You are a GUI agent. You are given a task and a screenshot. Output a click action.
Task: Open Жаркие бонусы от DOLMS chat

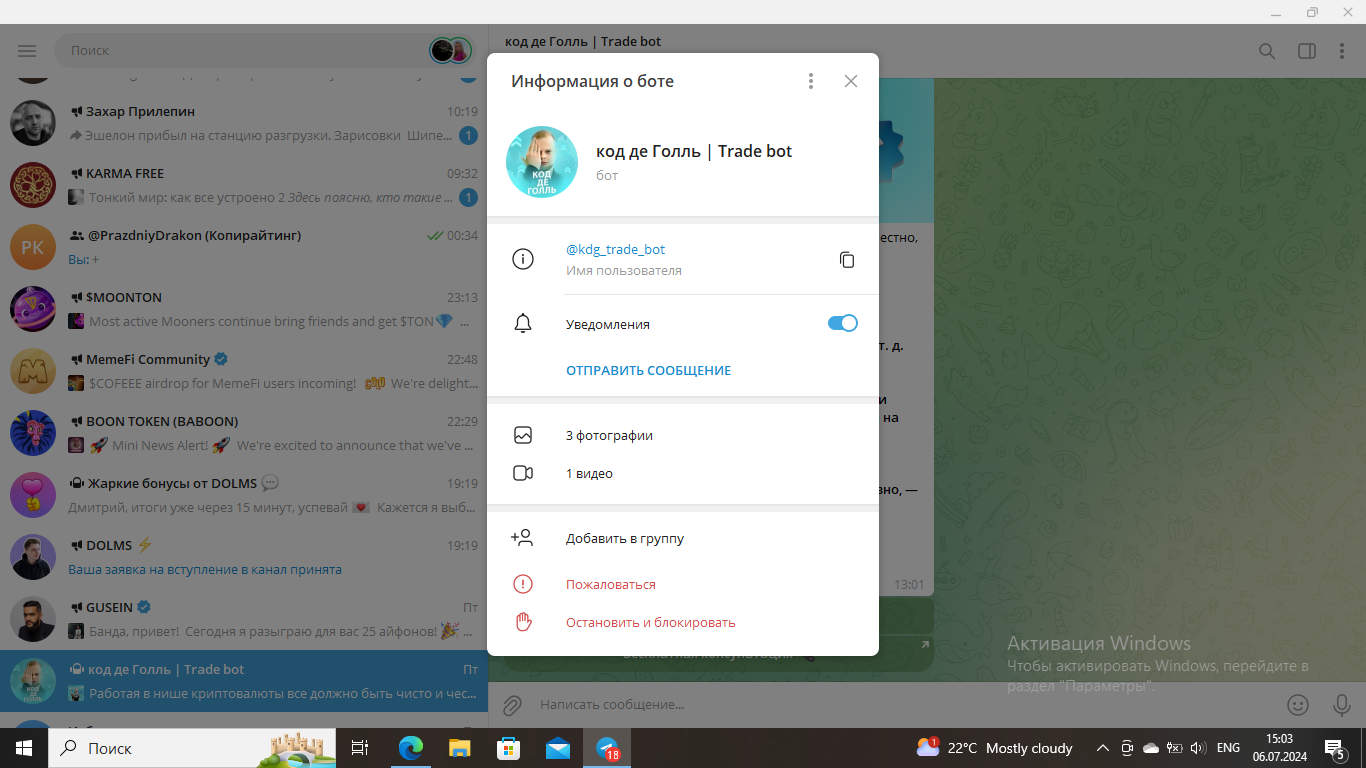click(244, 495)
